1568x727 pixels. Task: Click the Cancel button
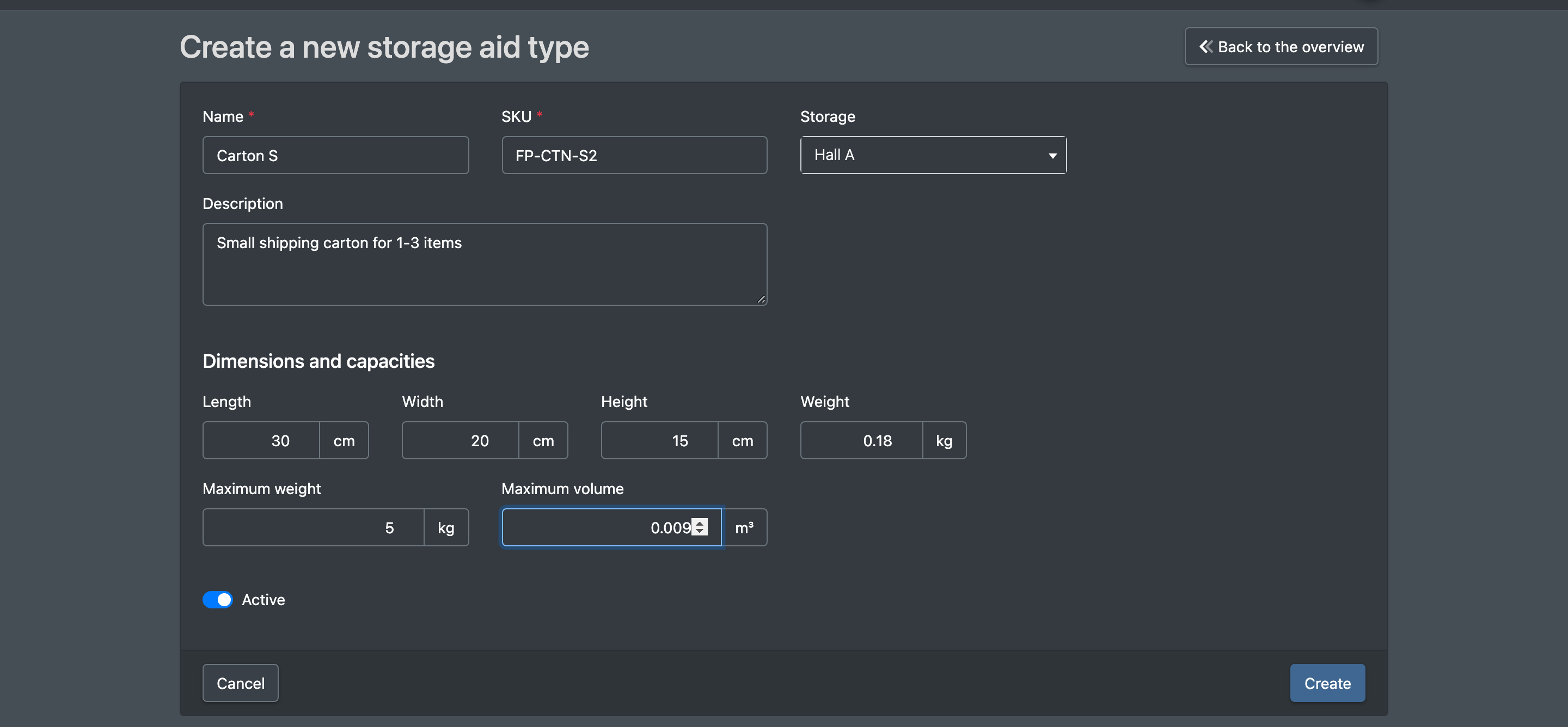(241, 683)
